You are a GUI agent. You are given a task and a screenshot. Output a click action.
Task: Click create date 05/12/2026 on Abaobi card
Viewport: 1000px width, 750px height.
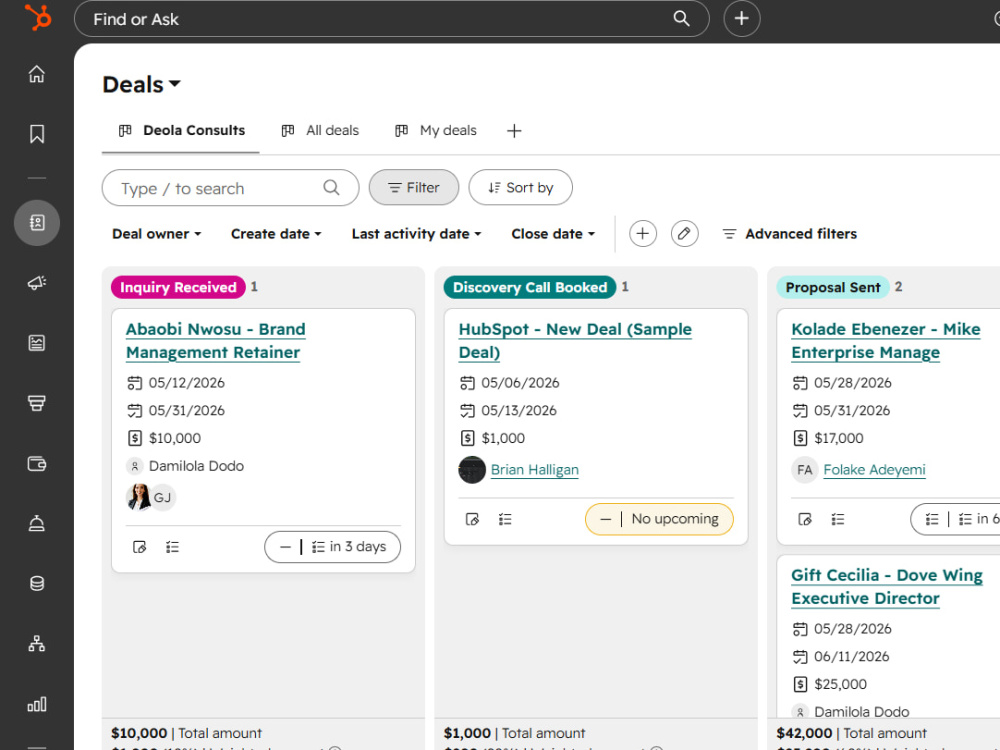pyautogui.click(x=187, y=383)
